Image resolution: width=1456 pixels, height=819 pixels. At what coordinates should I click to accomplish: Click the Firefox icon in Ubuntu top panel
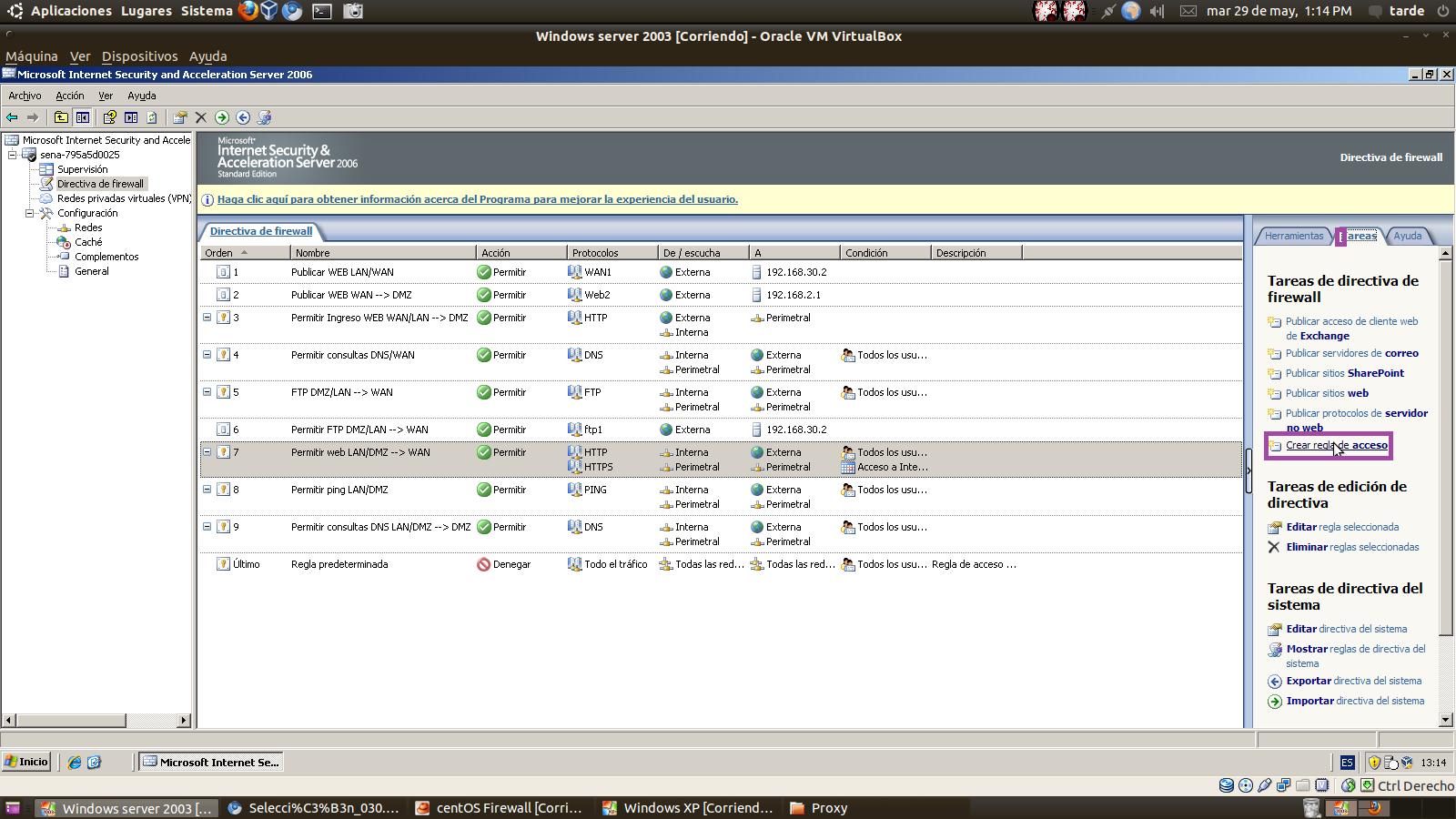(248, 11)
